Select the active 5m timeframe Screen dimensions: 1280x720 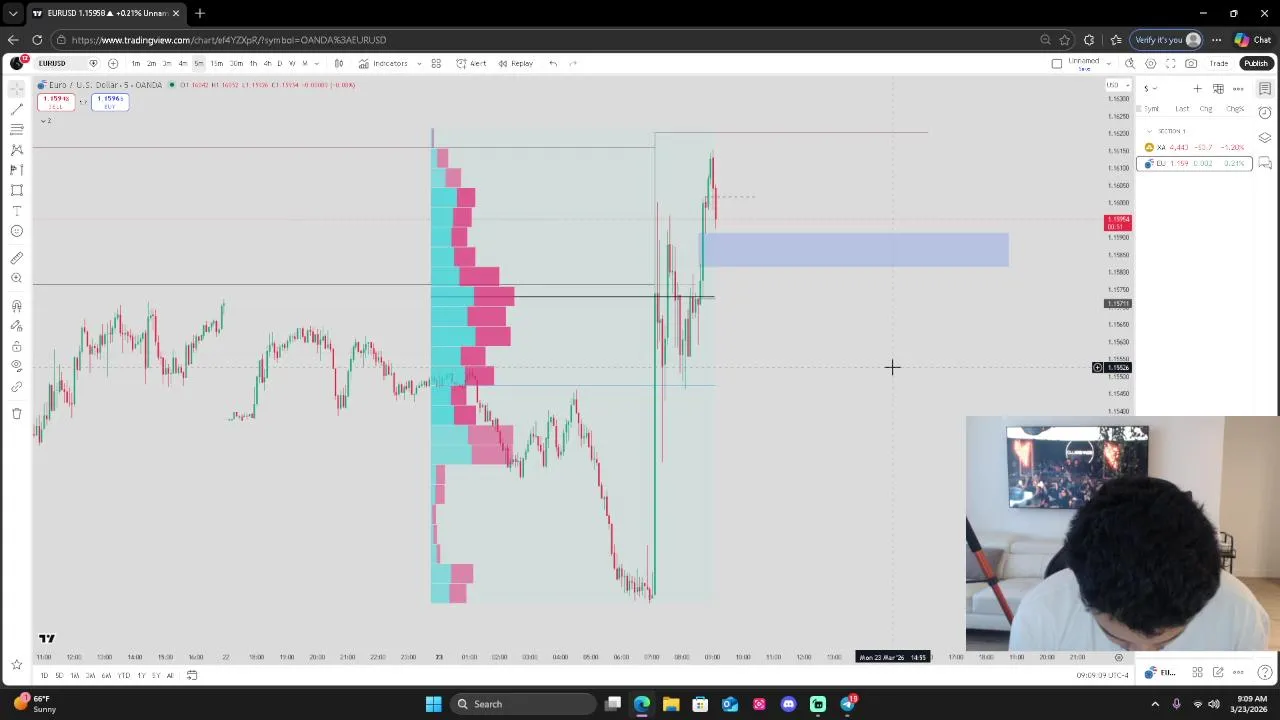(x=198, y=63)
